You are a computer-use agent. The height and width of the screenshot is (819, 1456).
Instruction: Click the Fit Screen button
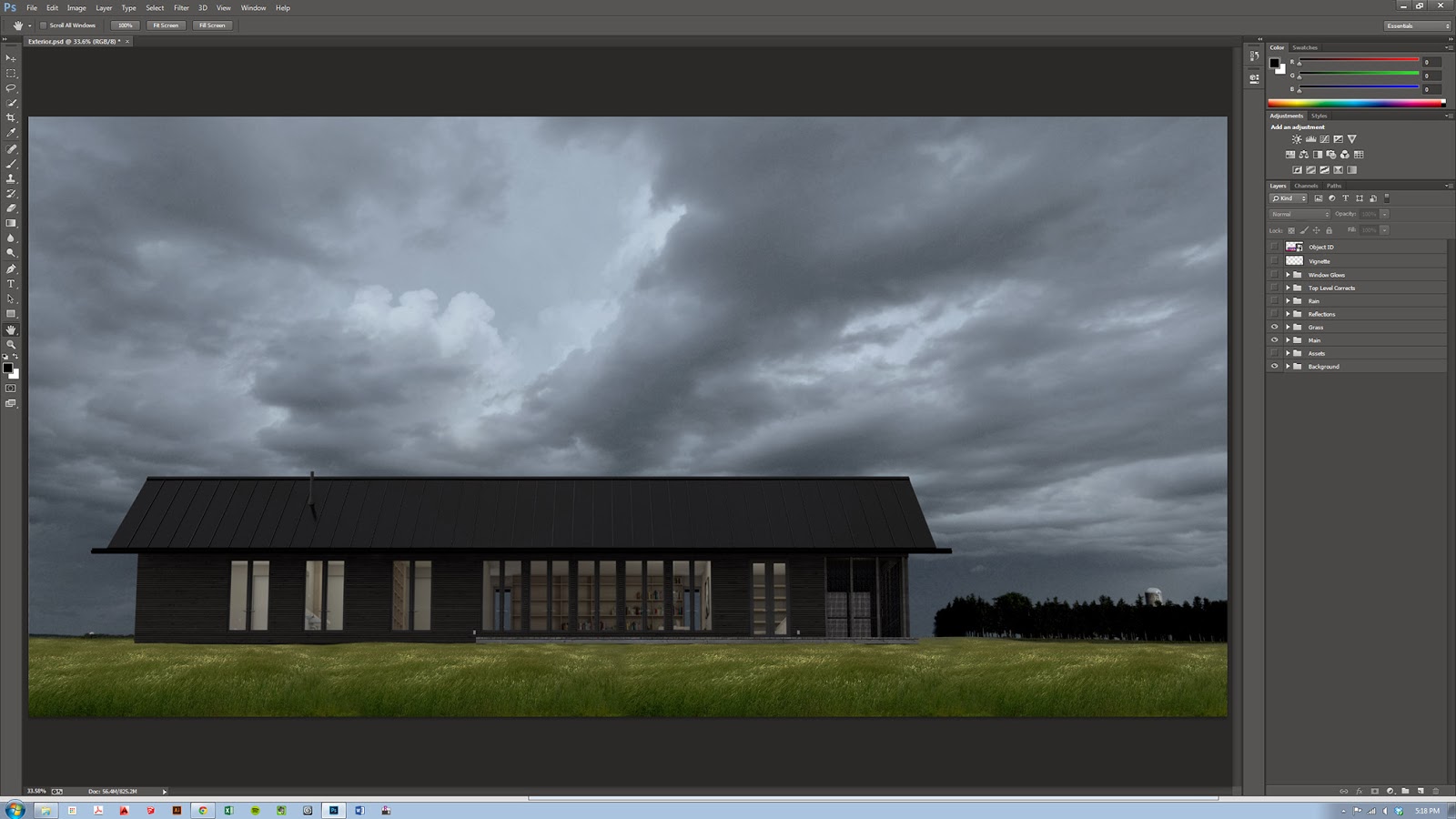165,25
